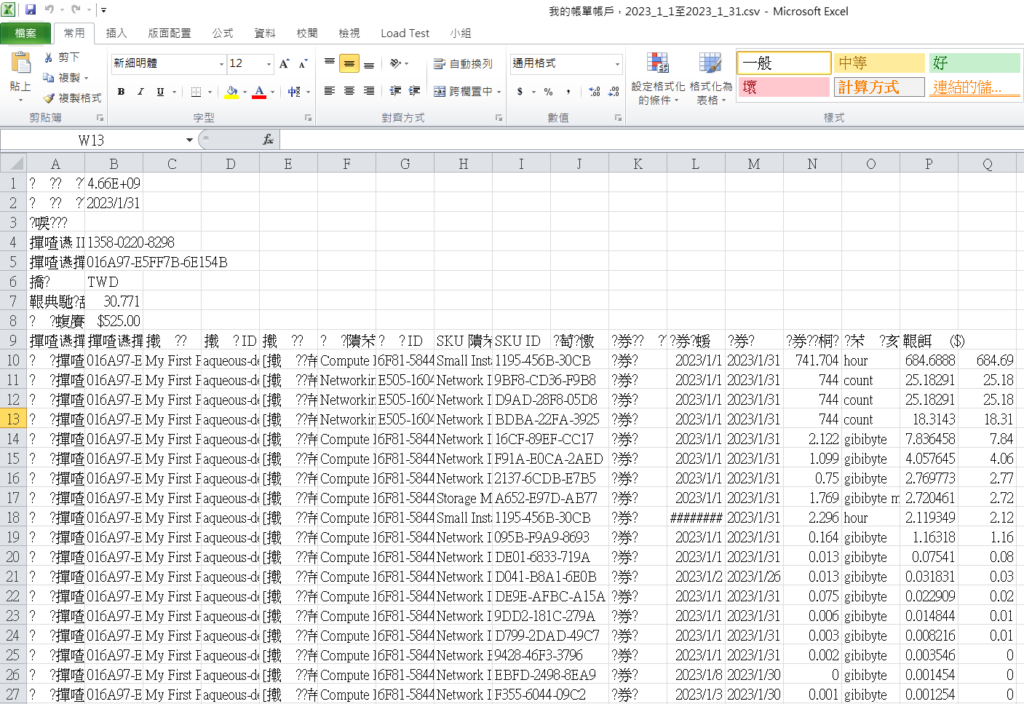Toggle Wrap Text (自動換列)

click(x=462, y=64)
